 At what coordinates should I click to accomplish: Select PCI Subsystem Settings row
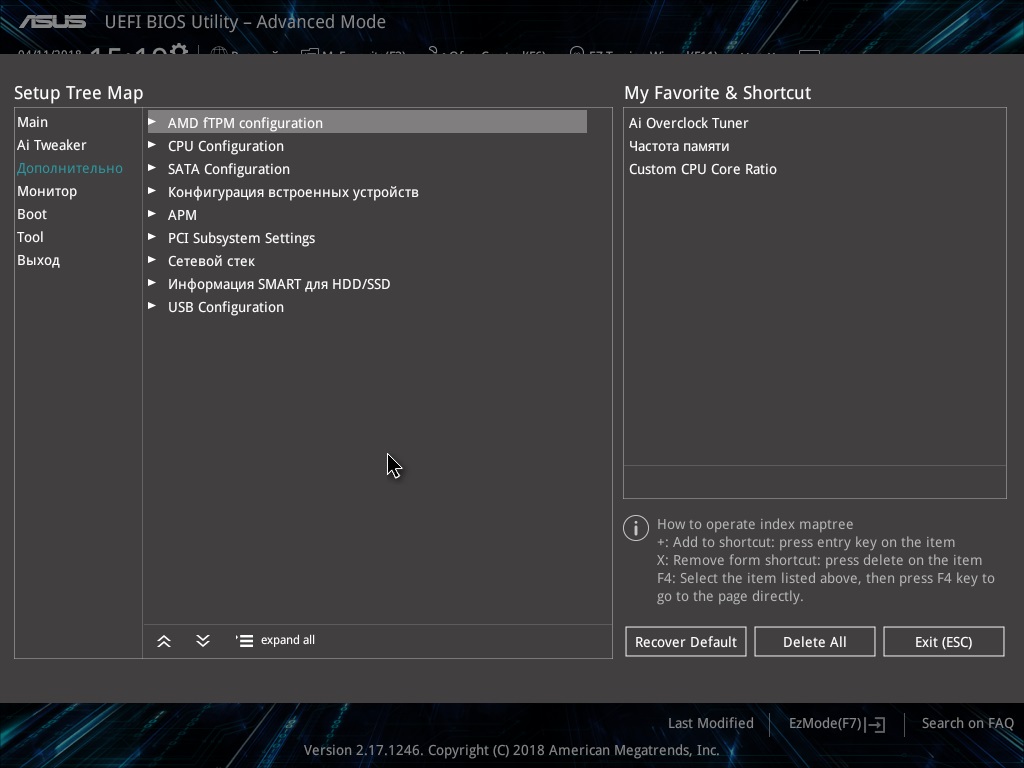(367, 238)
